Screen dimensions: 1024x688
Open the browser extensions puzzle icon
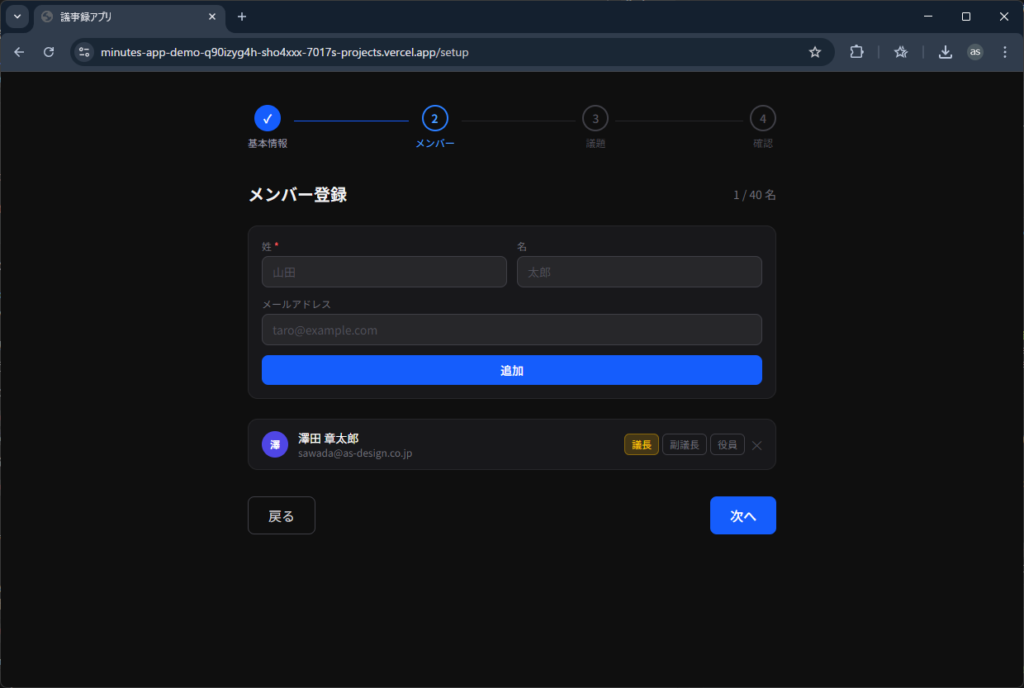pyautogui.click(x=856, y=52)
